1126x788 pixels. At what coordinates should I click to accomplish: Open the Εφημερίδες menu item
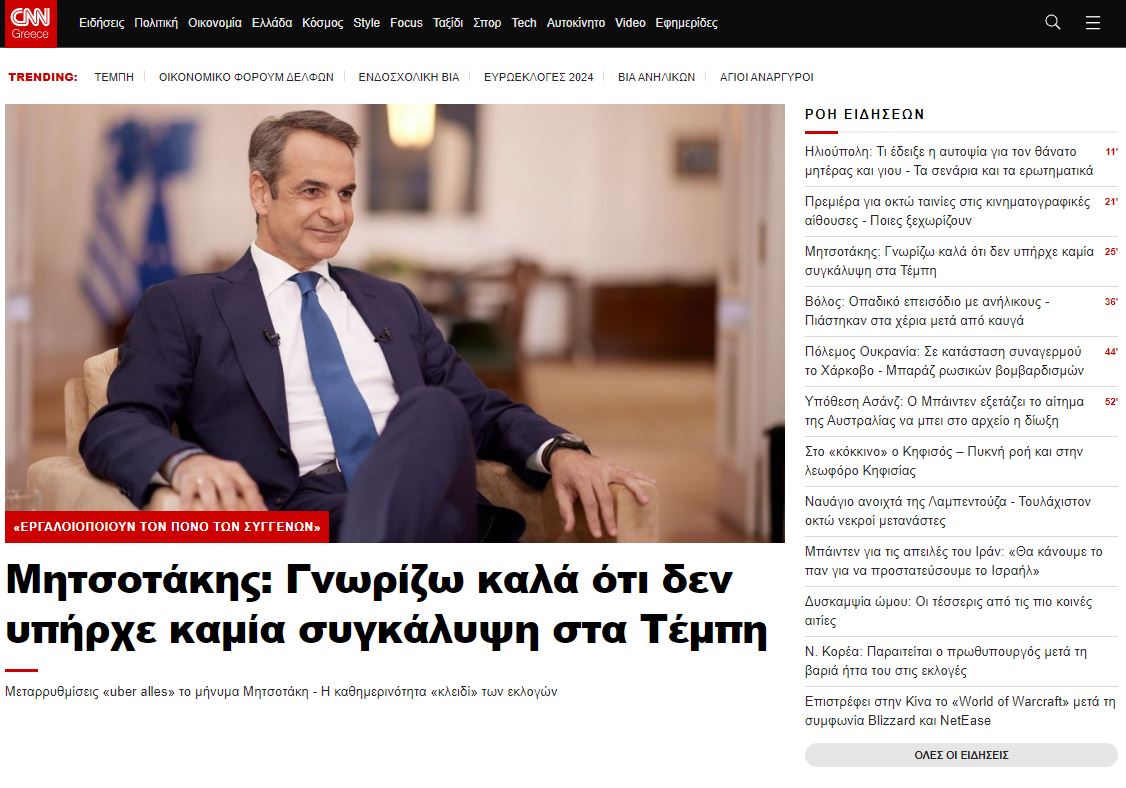pyautogui.click(x=687, y=23)
